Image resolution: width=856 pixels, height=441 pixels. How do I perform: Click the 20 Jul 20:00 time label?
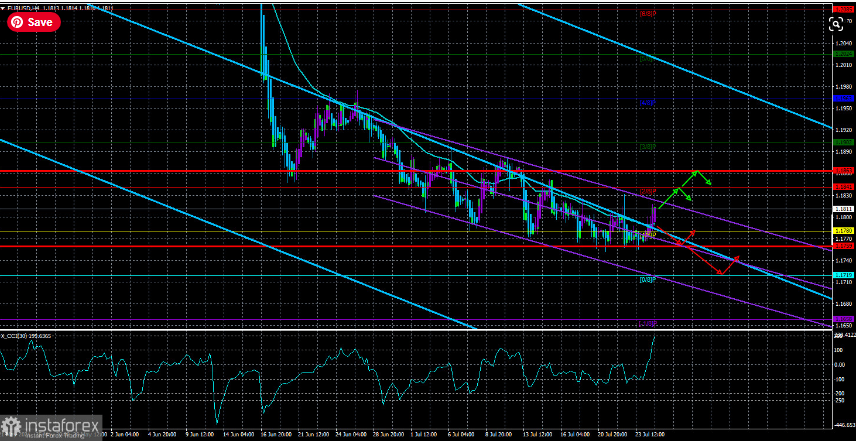(612, 434)
